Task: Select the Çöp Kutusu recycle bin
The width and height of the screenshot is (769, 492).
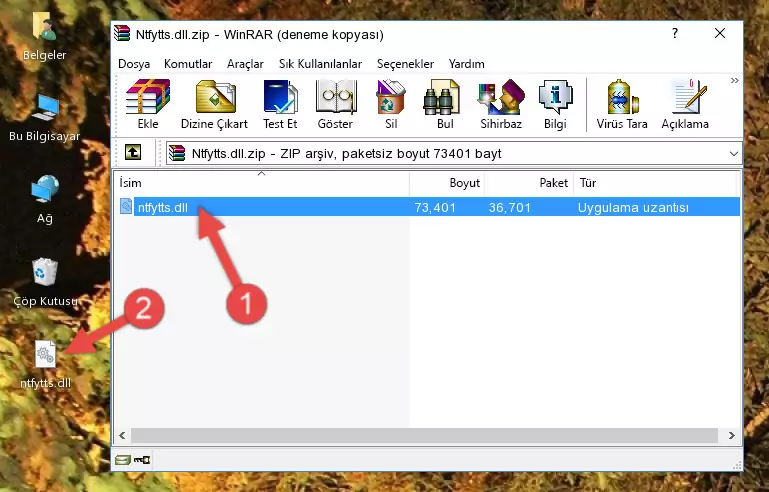Action: (45, 282)
